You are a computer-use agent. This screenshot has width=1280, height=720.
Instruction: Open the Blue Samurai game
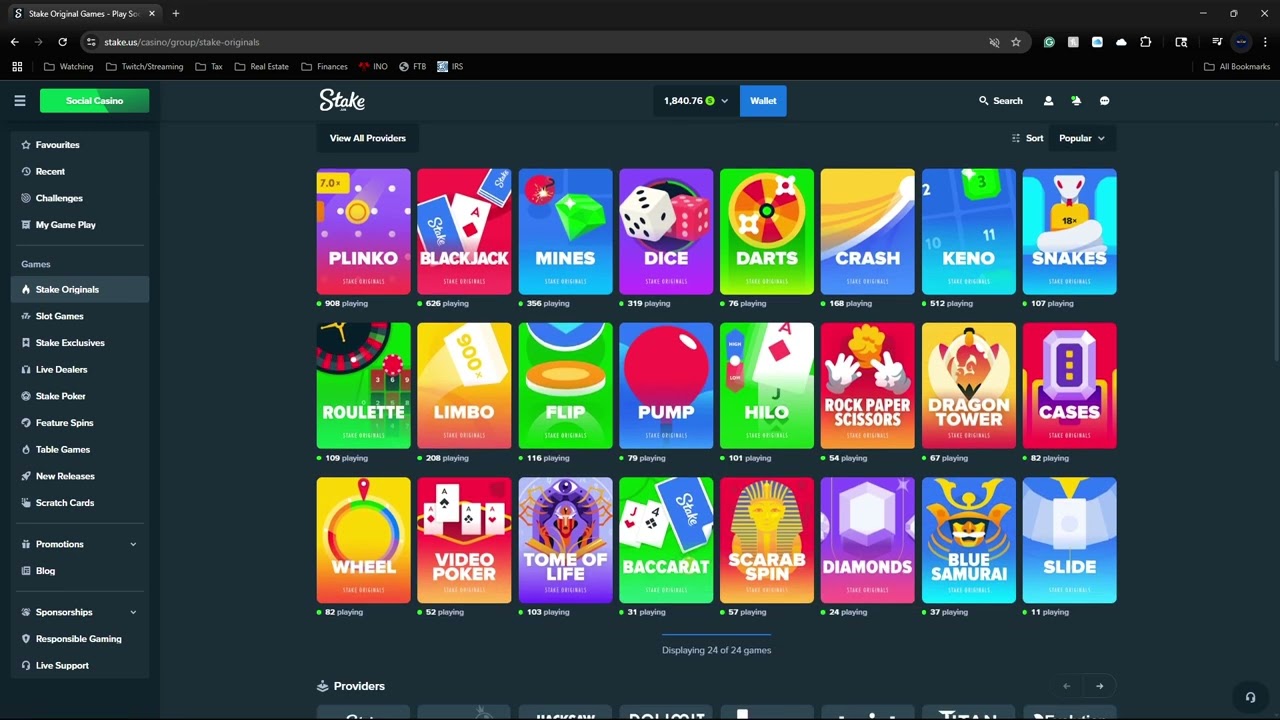click(968, 540)
